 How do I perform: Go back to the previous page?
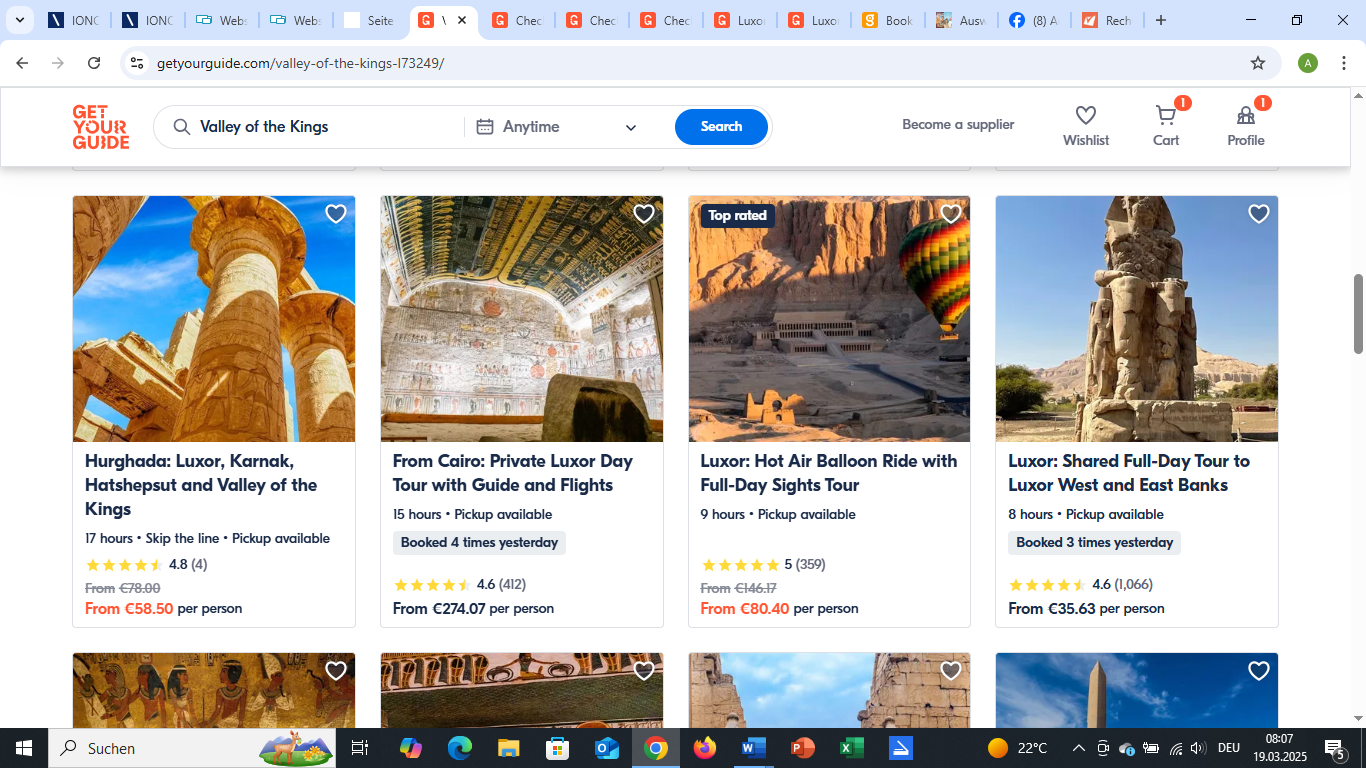click(22, 63)
